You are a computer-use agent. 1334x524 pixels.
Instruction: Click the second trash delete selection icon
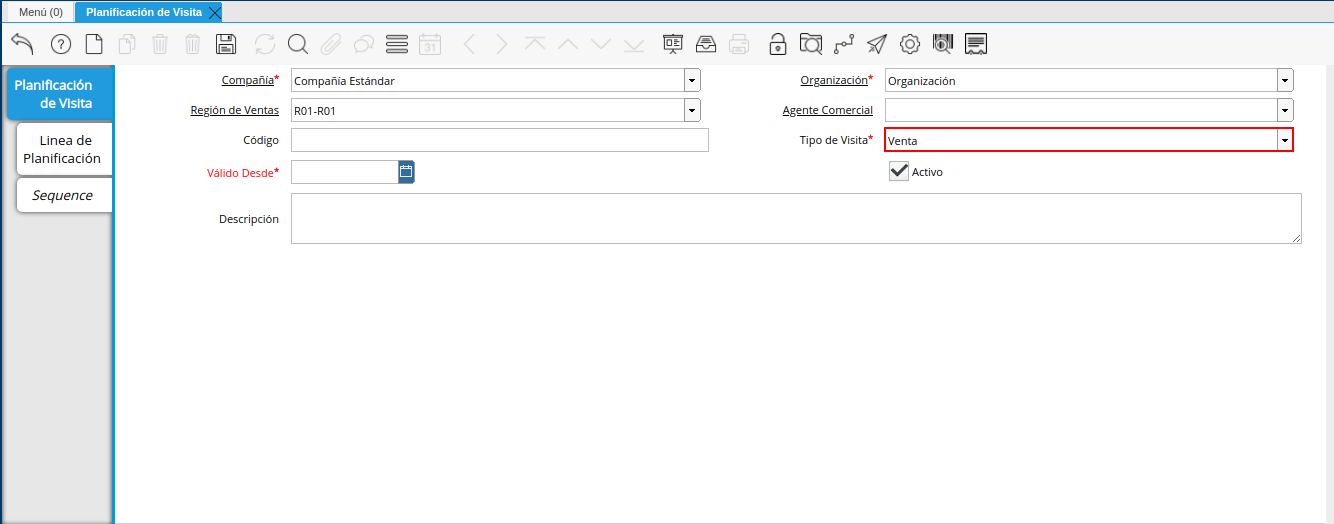click(193, 44)
